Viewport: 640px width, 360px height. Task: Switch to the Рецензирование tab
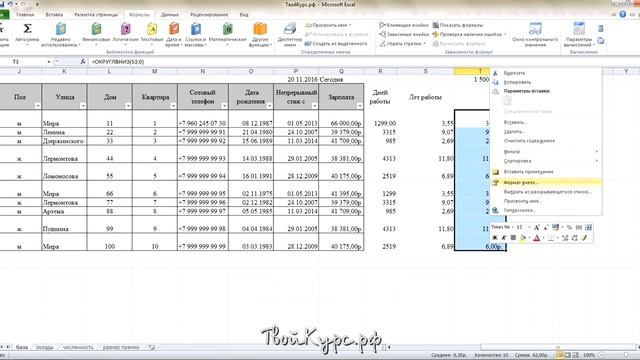(209, 15)
